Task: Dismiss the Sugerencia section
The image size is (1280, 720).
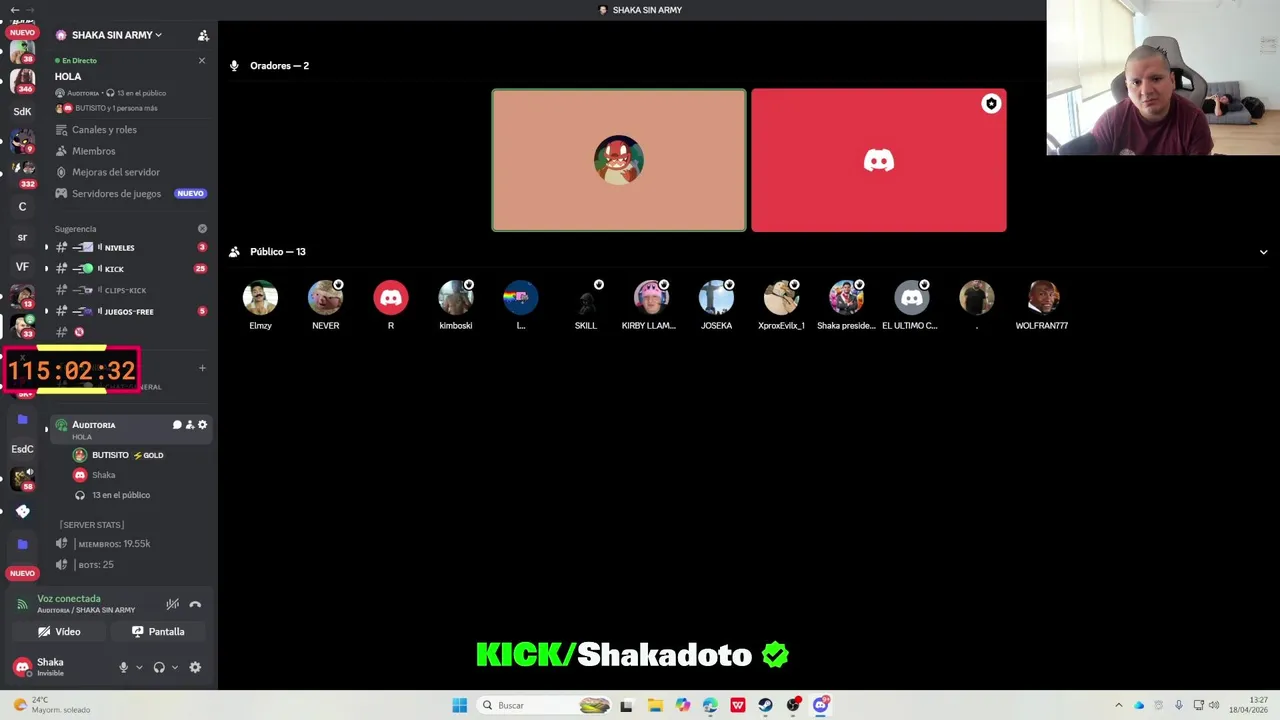Action: coord(202,229)
